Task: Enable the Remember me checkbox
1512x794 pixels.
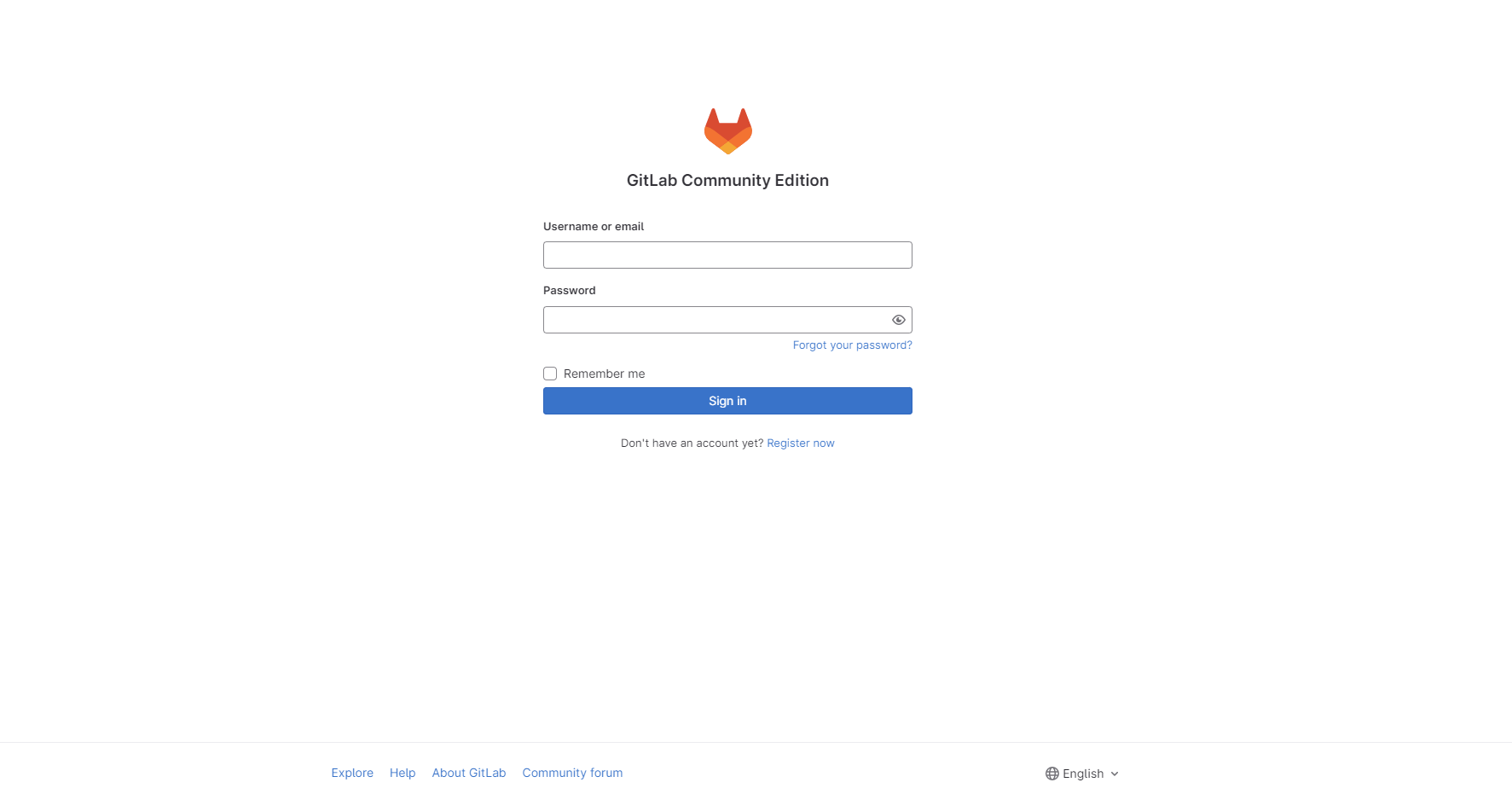Action: pos(550,374)
